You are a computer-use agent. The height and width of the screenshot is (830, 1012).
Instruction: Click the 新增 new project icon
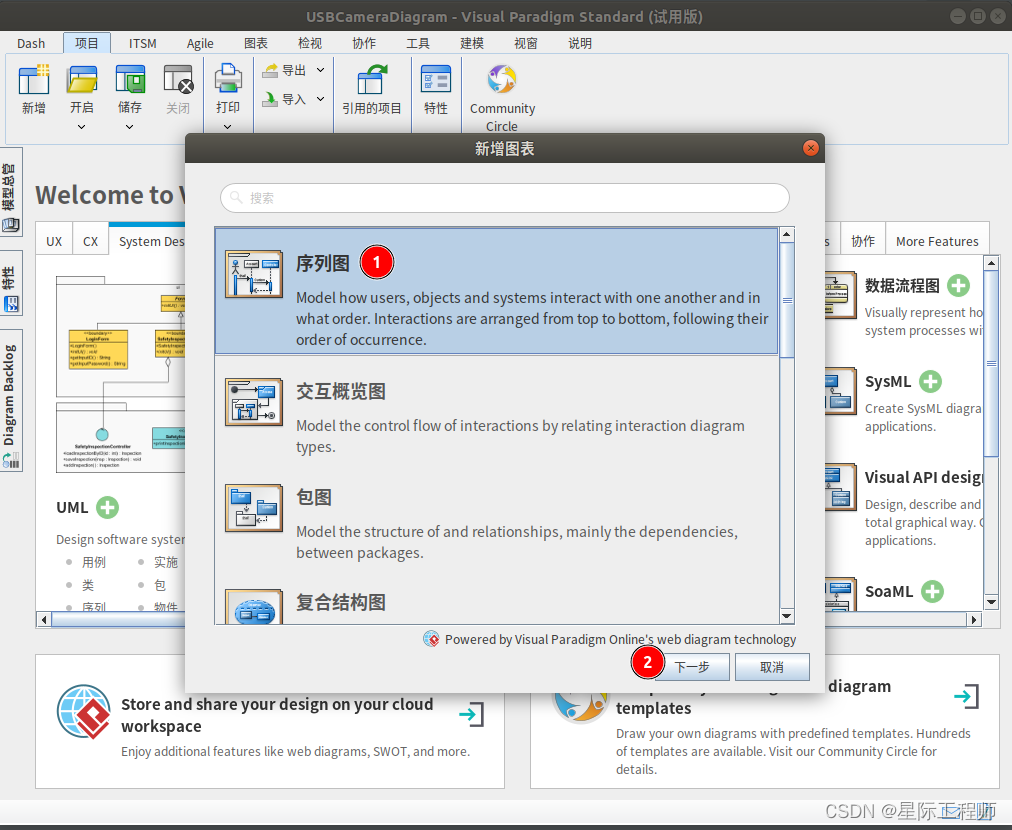pos(34,79)
